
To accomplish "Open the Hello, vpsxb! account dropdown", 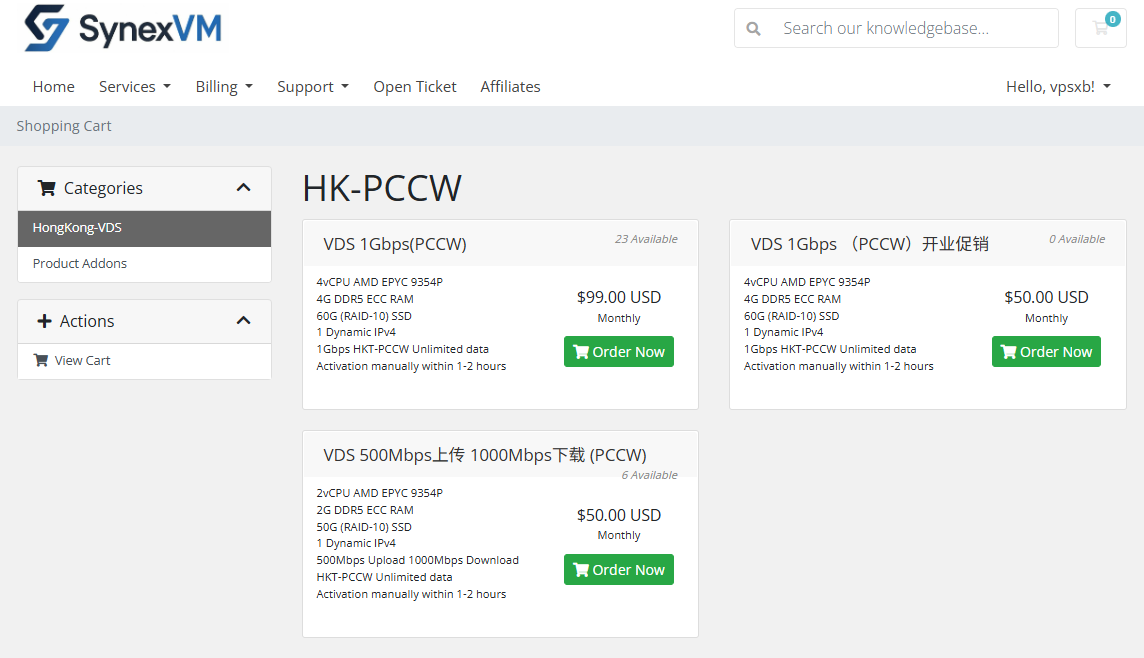I will click(x=1058, y=87).
